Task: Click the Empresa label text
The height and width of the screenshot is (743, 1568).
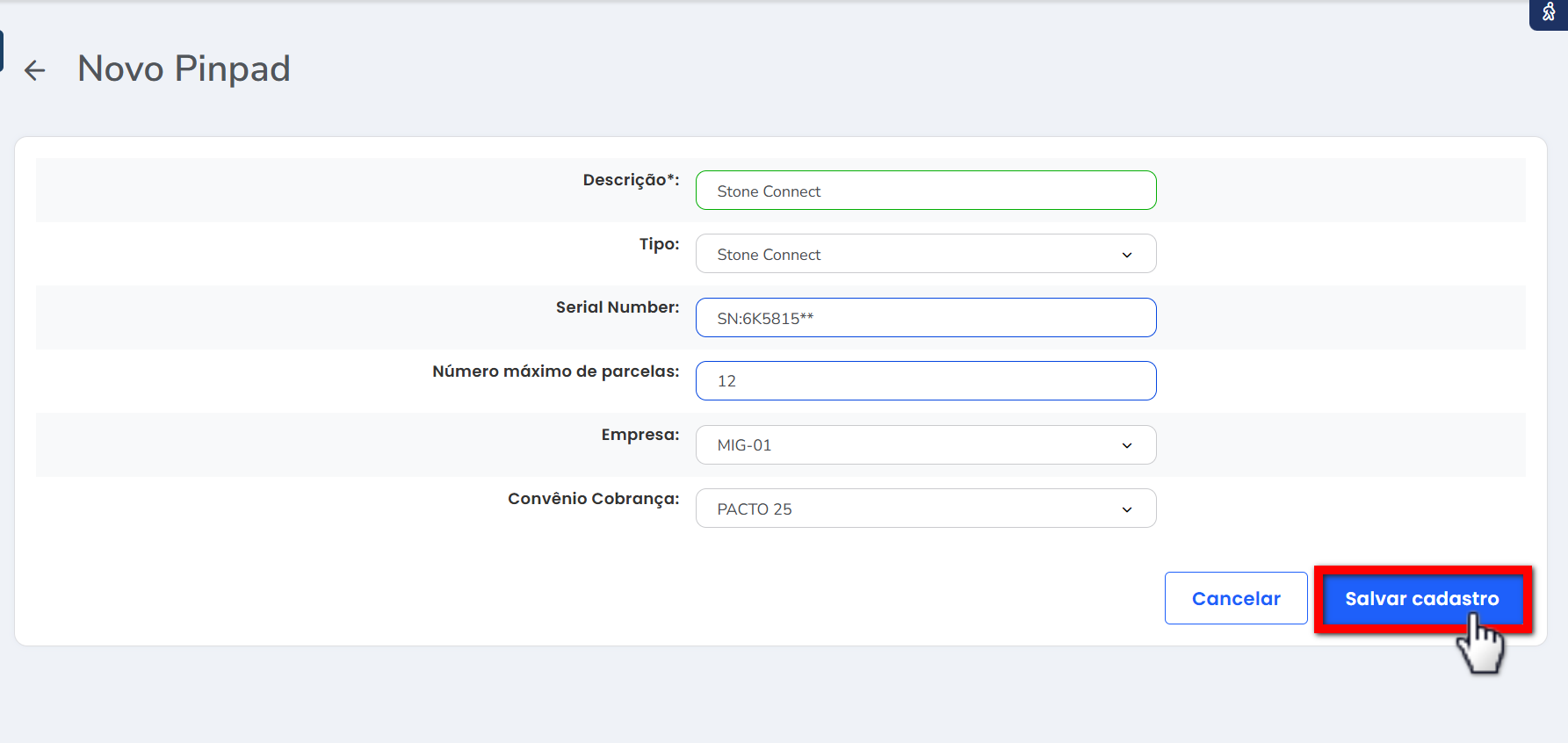Action: point(639,435)
